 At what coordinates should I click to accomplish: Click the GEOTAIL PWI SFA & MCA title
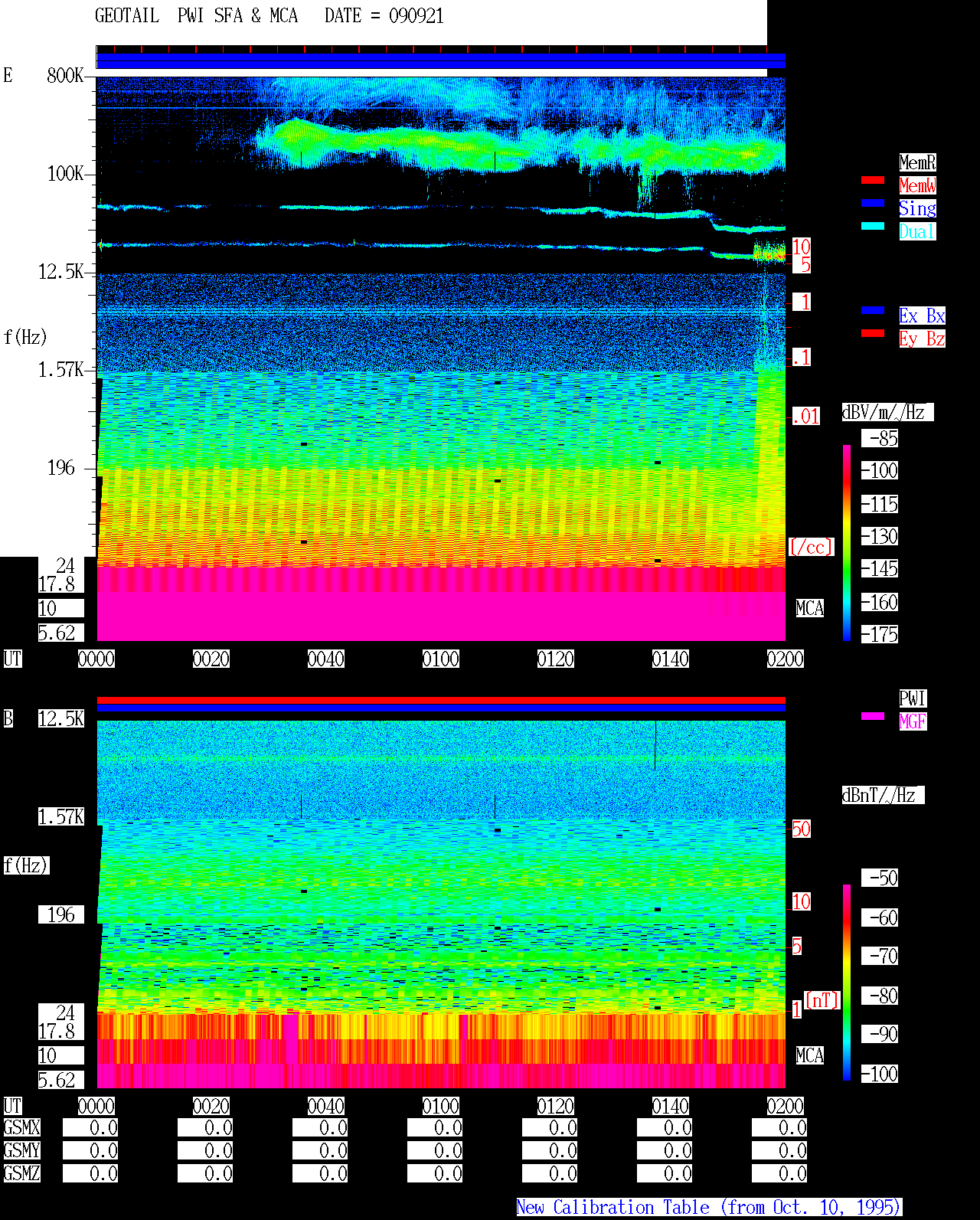pos(196,15)
